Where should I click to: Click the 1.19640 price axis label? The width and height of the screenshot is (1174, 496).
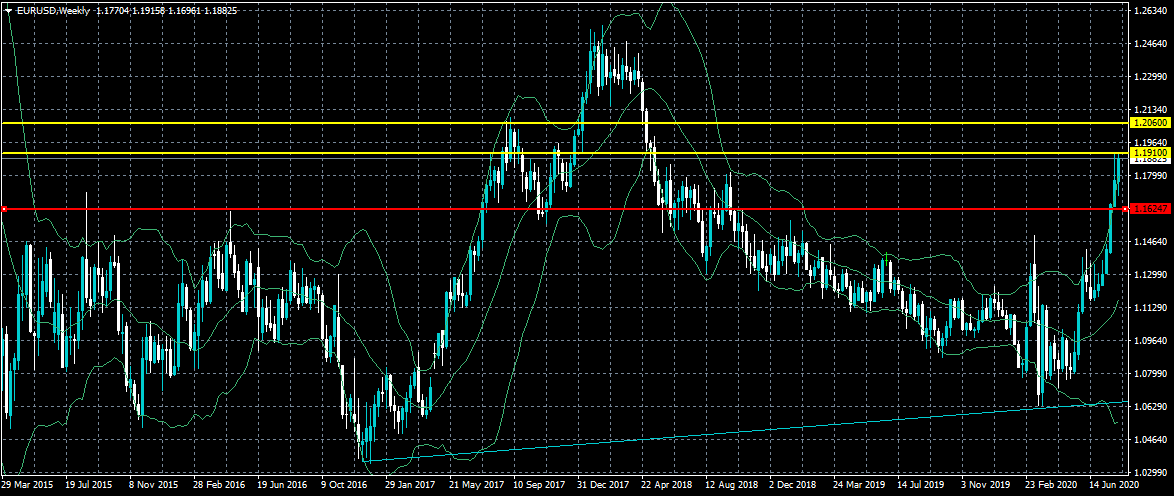pos(1150,143)
